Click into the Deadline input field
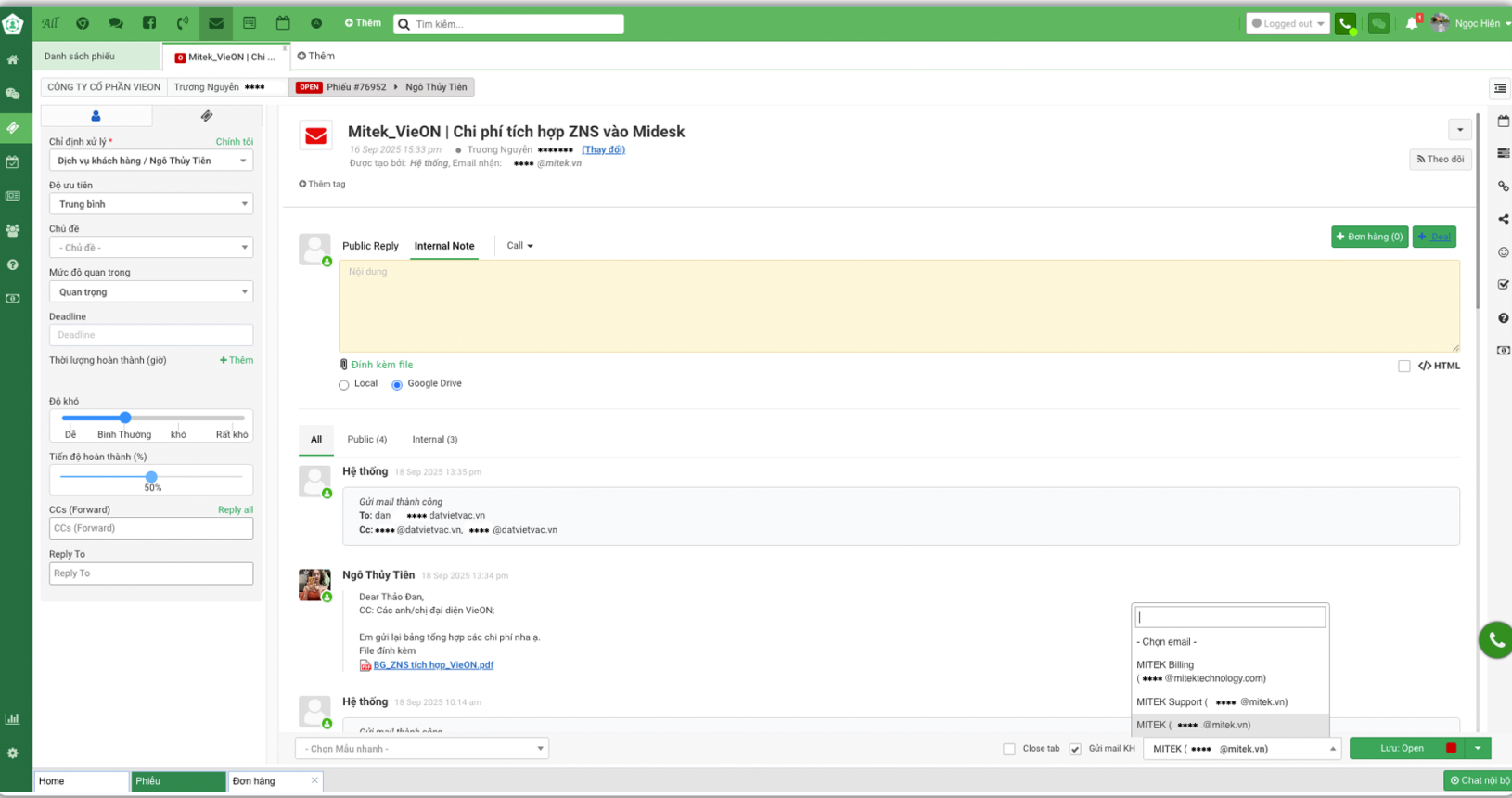Screen dimensions: 1512x798 point(151,335)
